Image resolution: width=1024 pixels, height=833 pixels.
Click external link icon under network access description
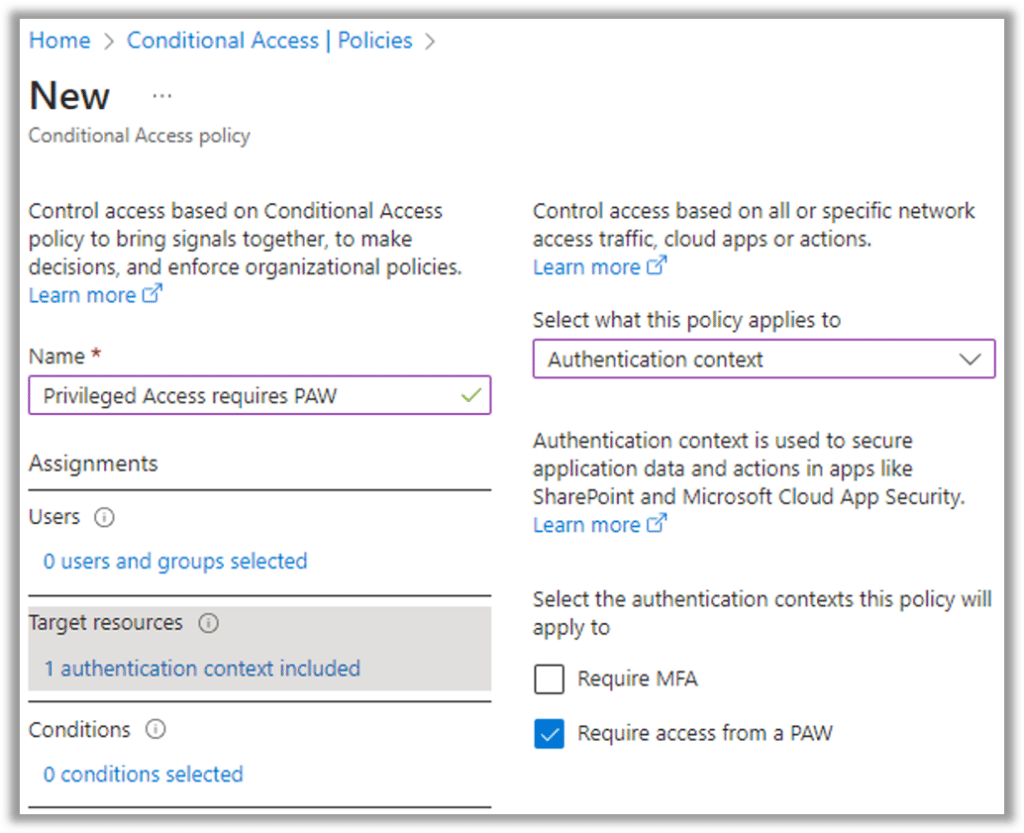pos(657,267)
